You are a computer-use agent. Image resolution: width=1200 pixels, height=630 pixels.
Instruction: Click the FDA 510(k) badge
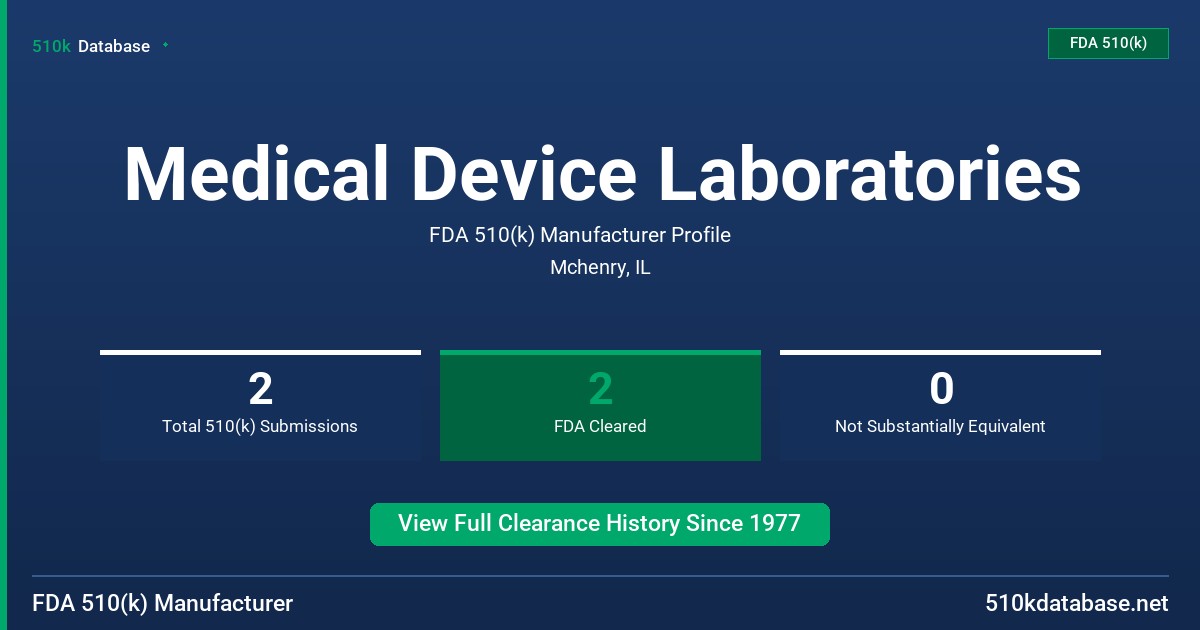tap(1108, 43)
